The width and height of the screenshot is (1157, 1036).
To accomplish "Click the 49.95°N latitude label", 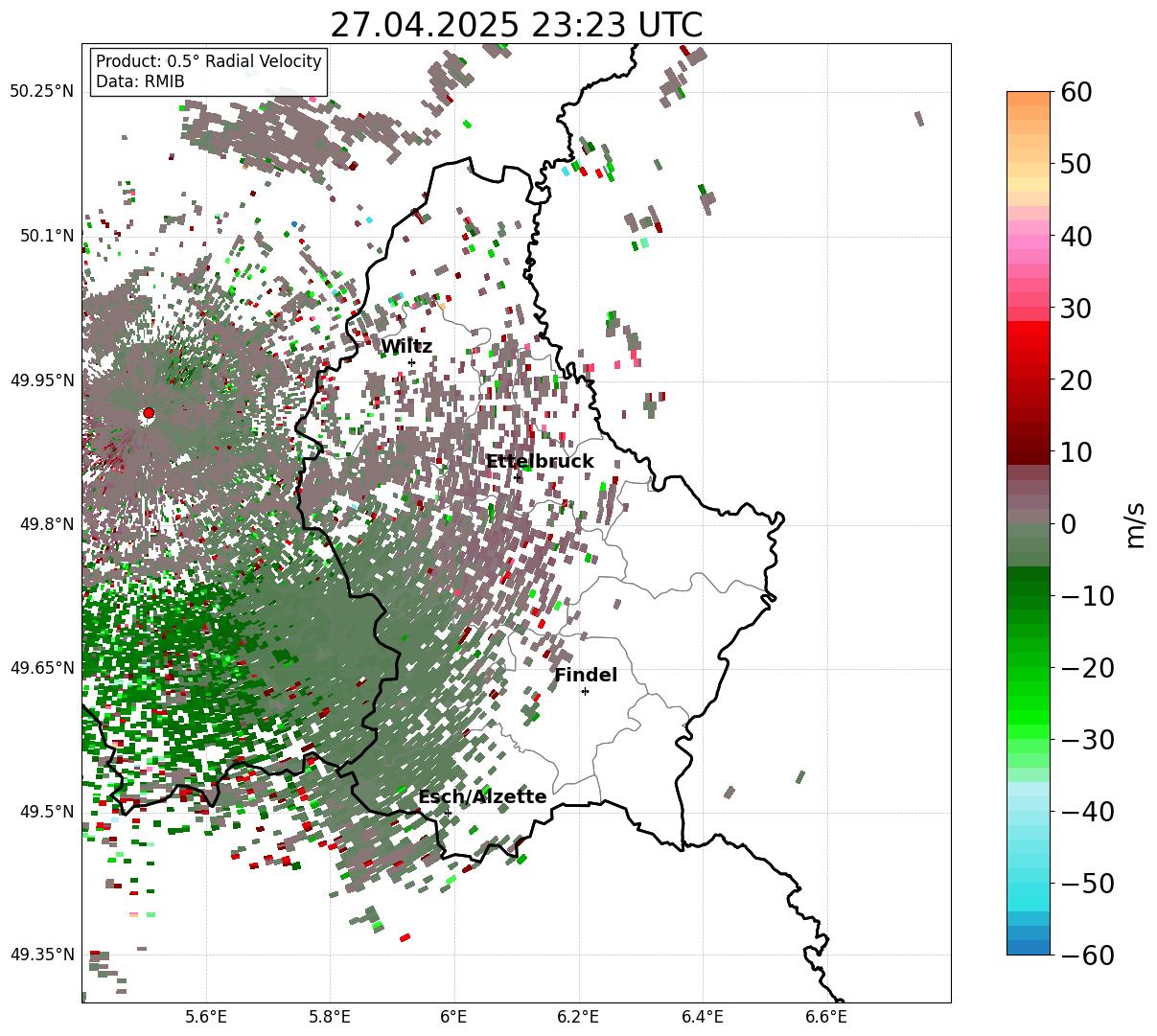I will [41, 380].
